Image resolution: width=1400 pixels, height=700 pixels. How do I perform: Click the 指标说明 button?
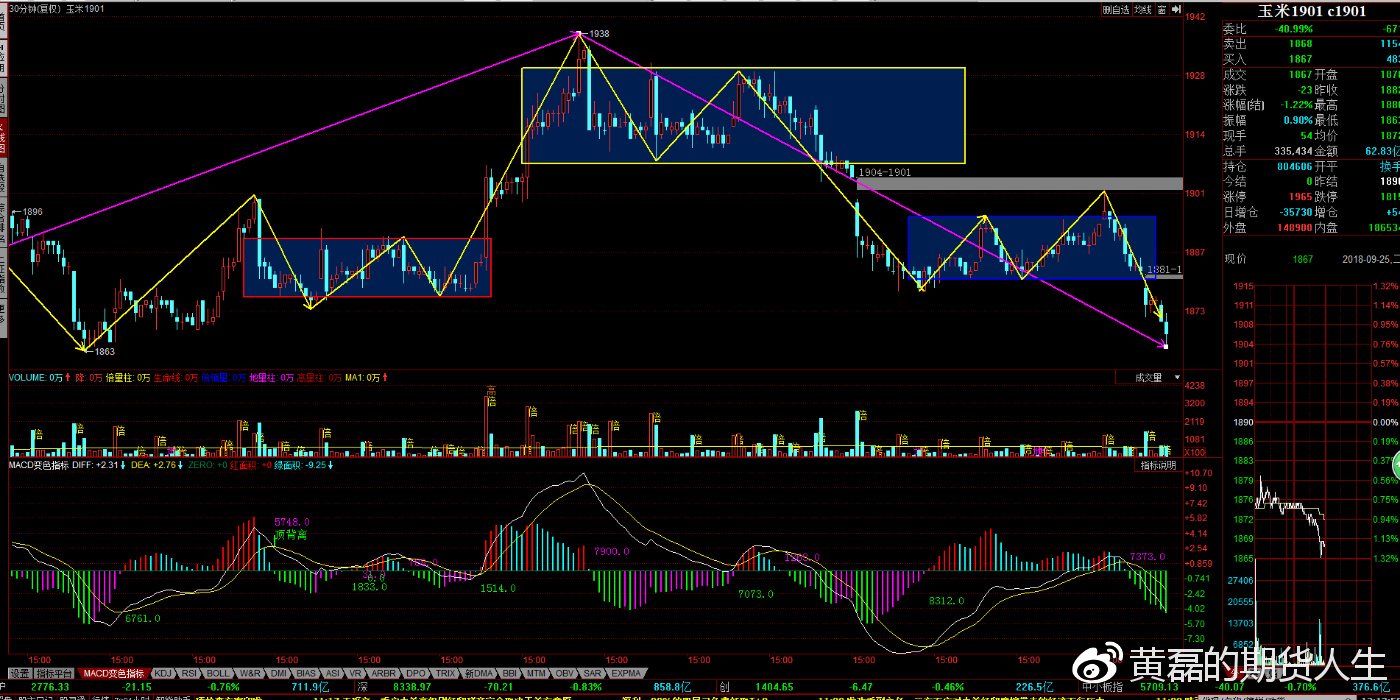[1159, 466]
